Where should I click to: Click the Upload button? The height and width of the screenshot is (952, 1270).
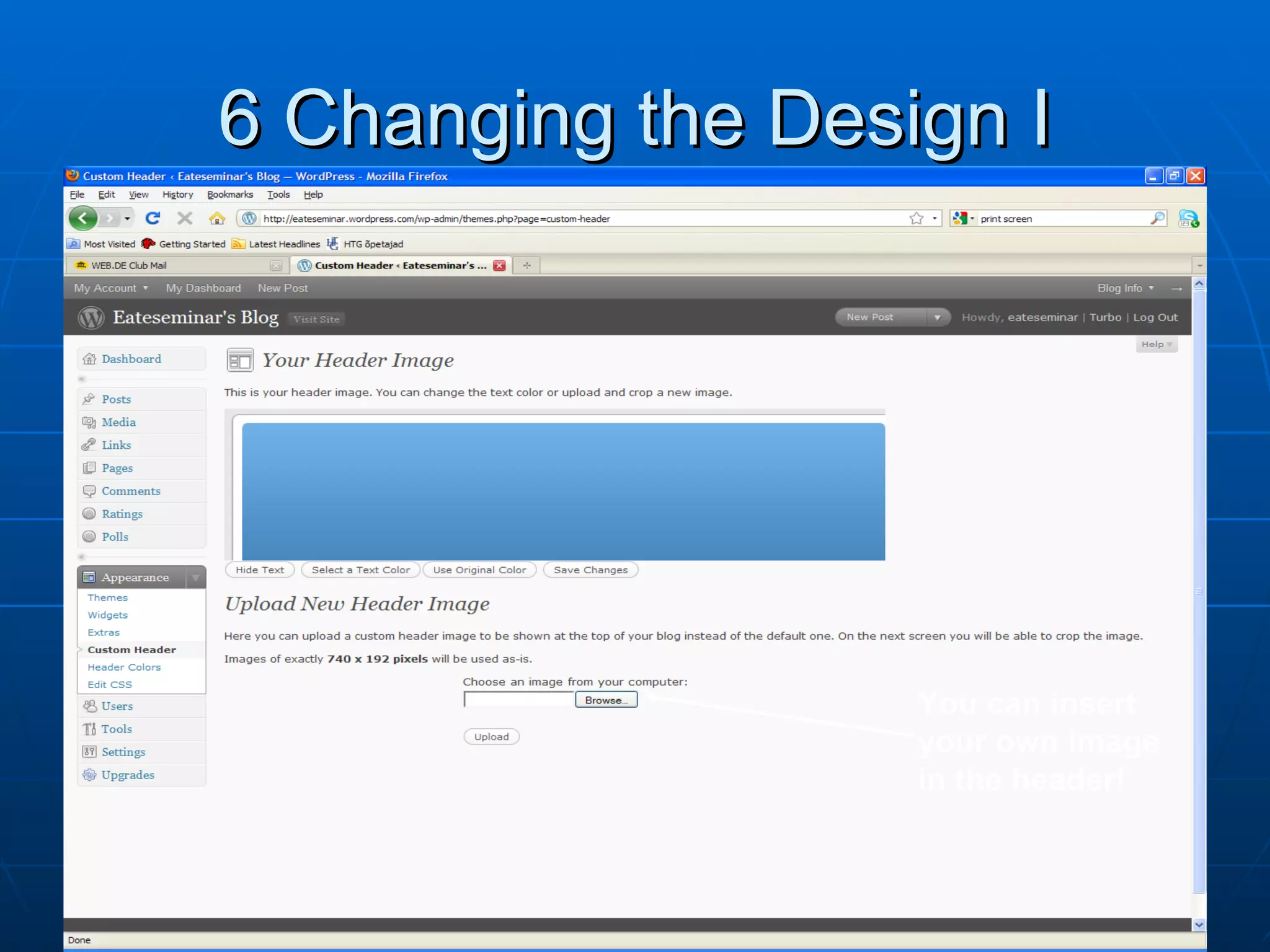click(492, 736)
